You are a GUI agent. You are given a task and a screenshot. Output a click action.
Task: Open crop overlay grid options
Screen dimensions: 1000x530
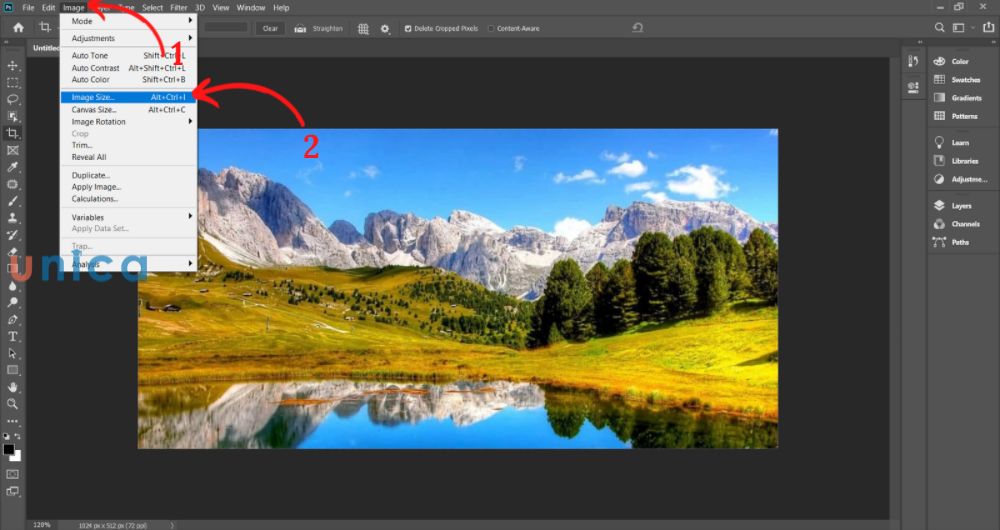click(x=364, y=29)
